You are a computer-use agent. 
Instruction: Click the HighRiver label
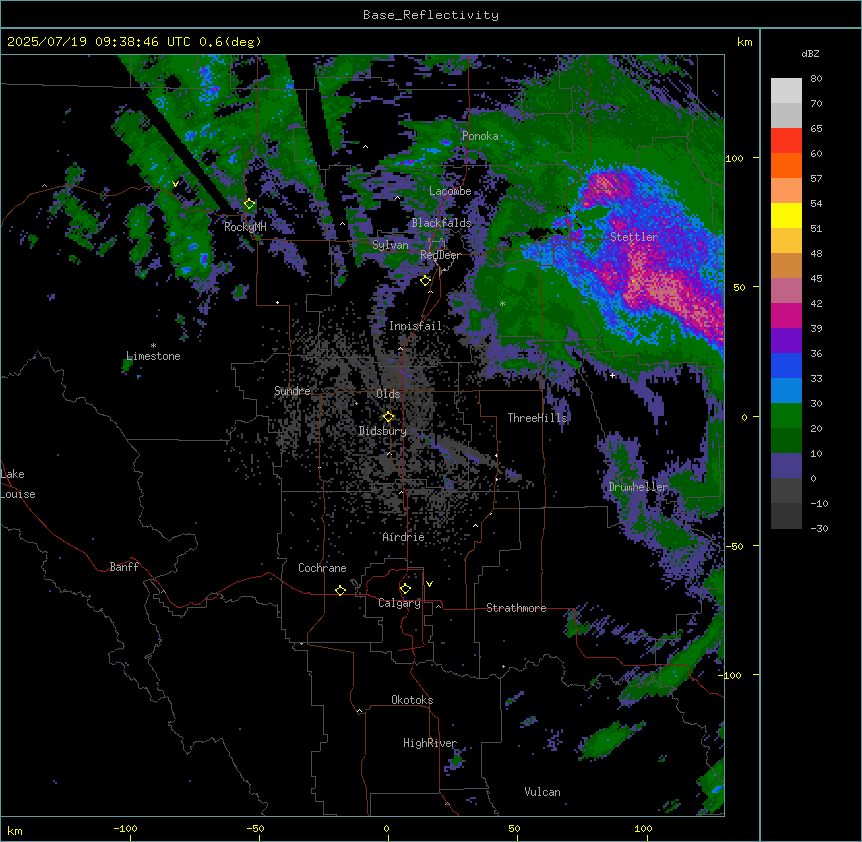pyautogui.click(x=430, y=743)
